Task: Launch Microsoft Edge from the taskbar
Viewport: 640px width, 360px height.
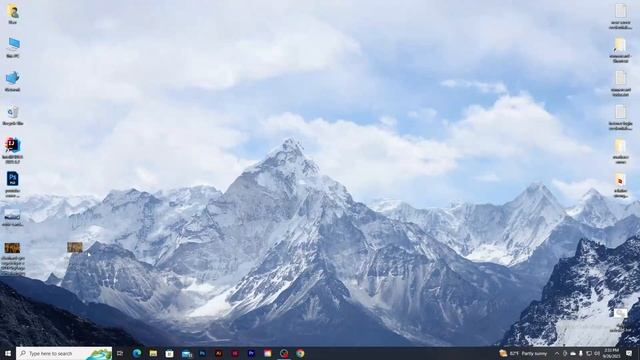Action: click(137, 353)
